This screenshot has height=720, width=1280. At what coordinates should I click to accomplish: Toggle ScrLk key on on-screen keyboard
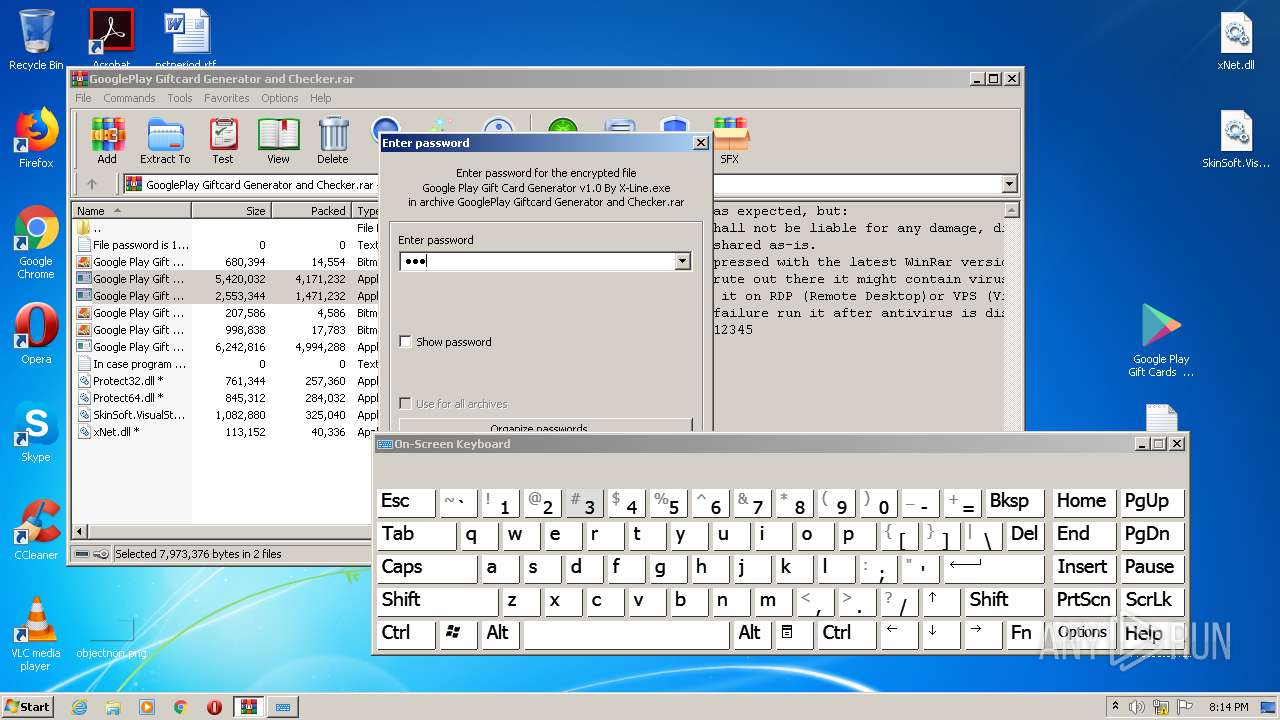coord(1152,601)
